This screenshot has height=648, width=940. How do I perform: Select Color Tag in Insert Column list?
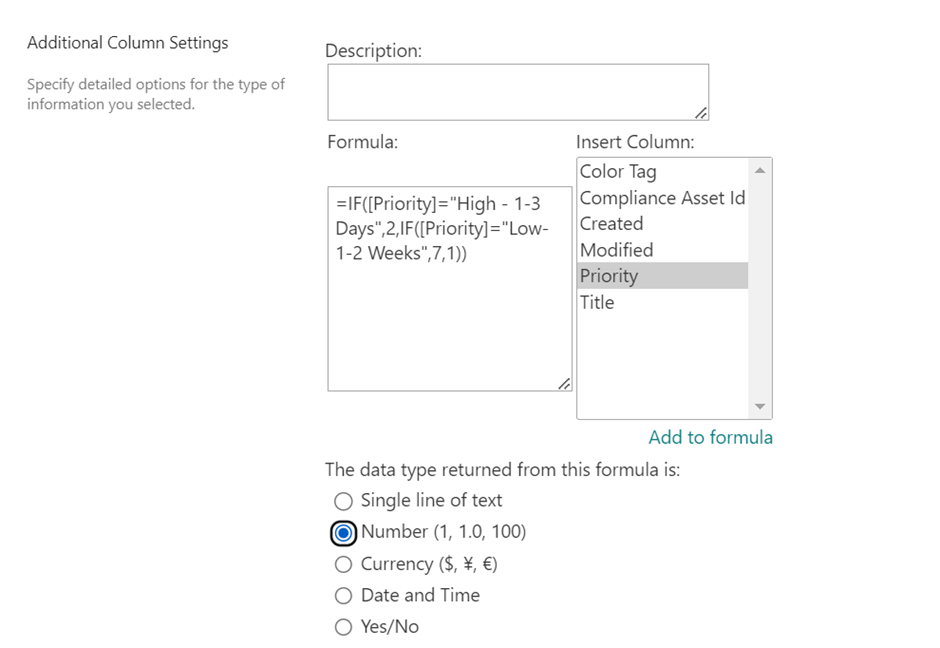tap(618, 172)
